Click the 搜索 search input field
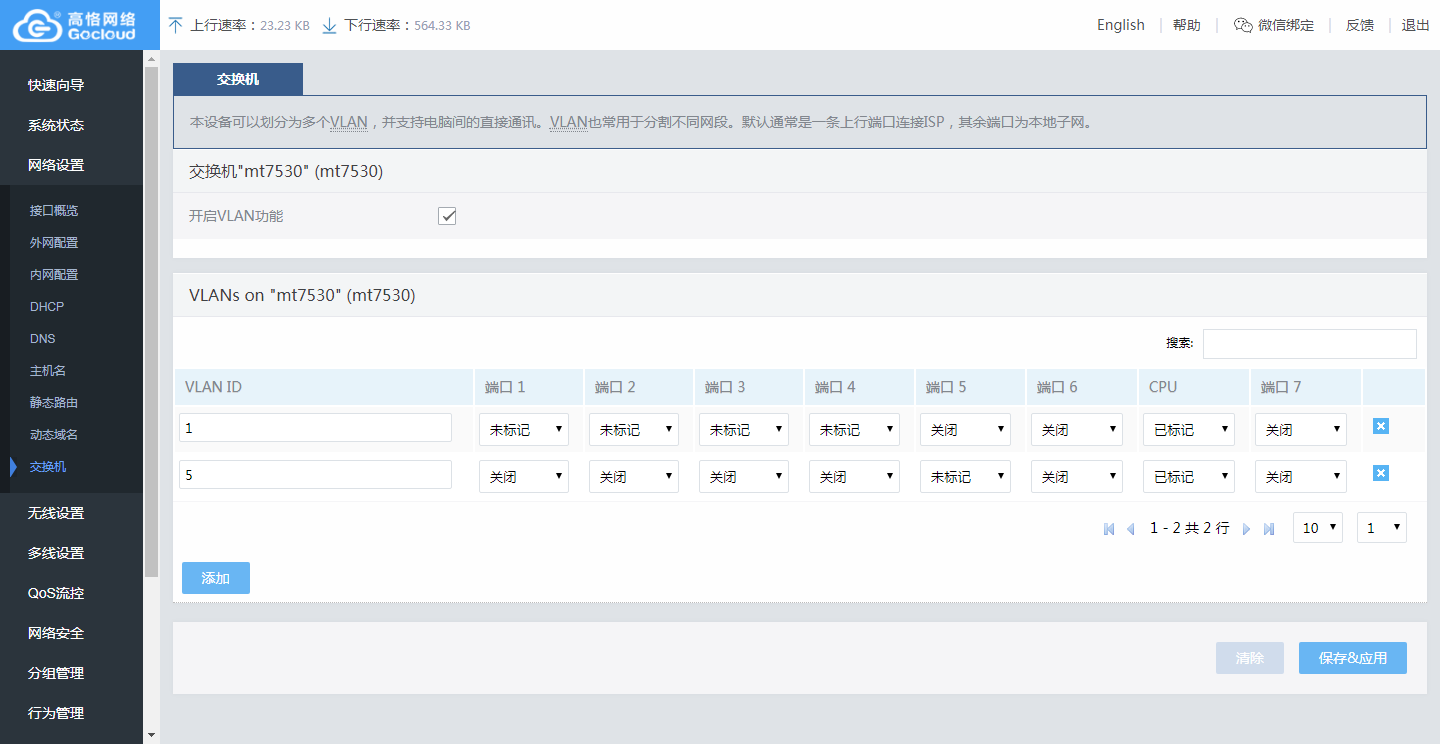The image size is (1440, 744). point(1309,343)
